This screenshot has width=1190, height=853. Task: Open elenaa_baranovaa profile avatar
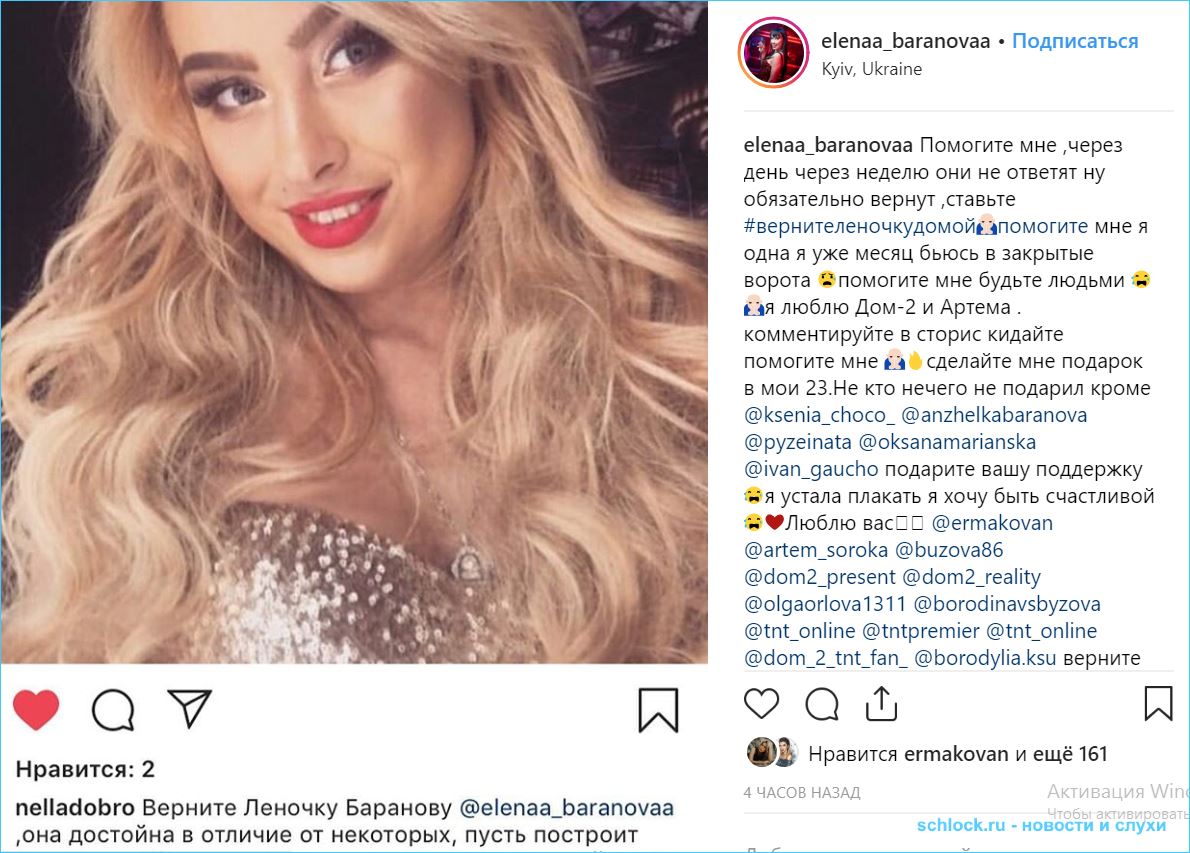point(773,53)
